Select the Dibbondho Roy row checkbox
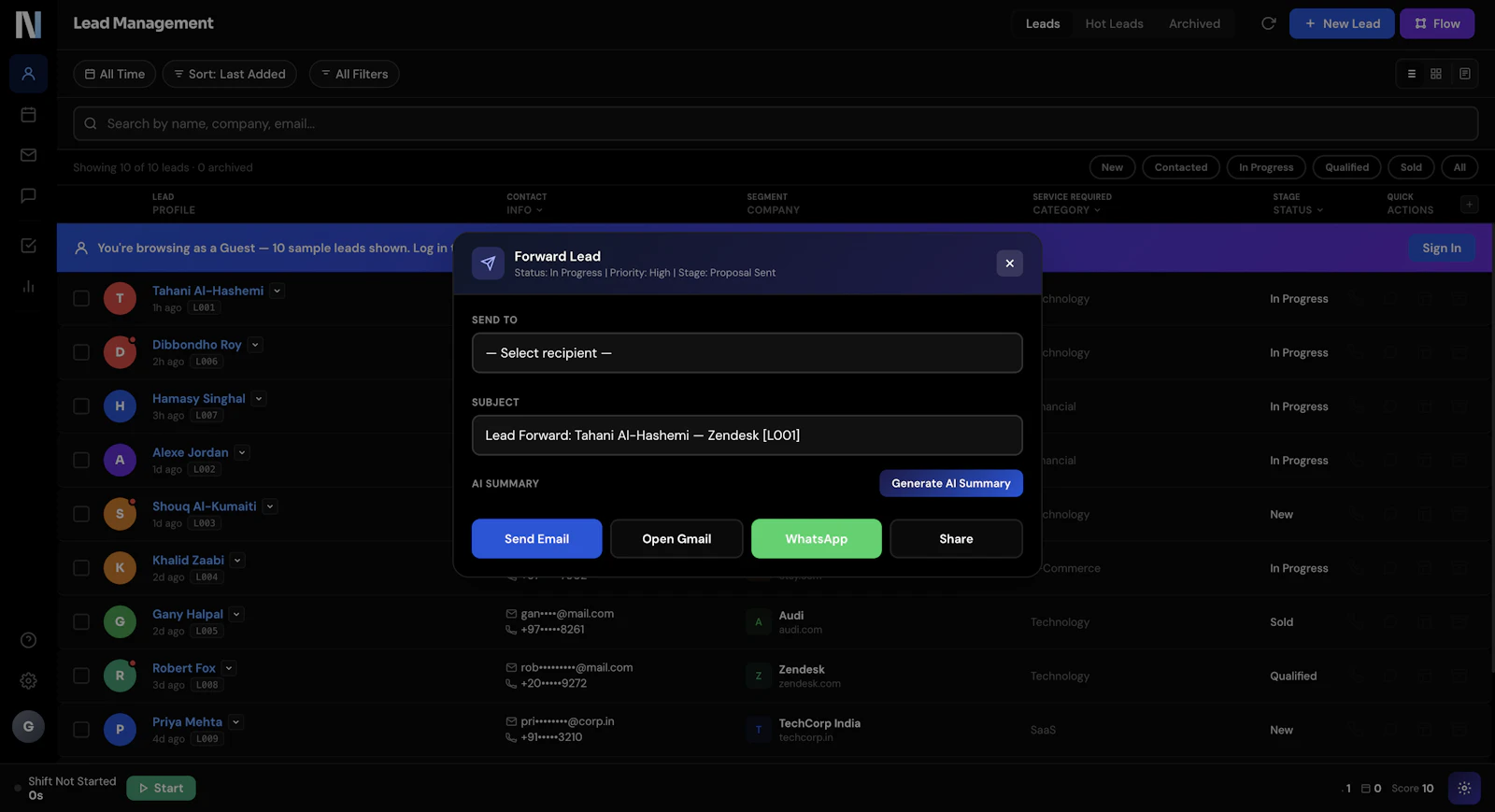Screen dimensions: 1495x812 point(81,352)
